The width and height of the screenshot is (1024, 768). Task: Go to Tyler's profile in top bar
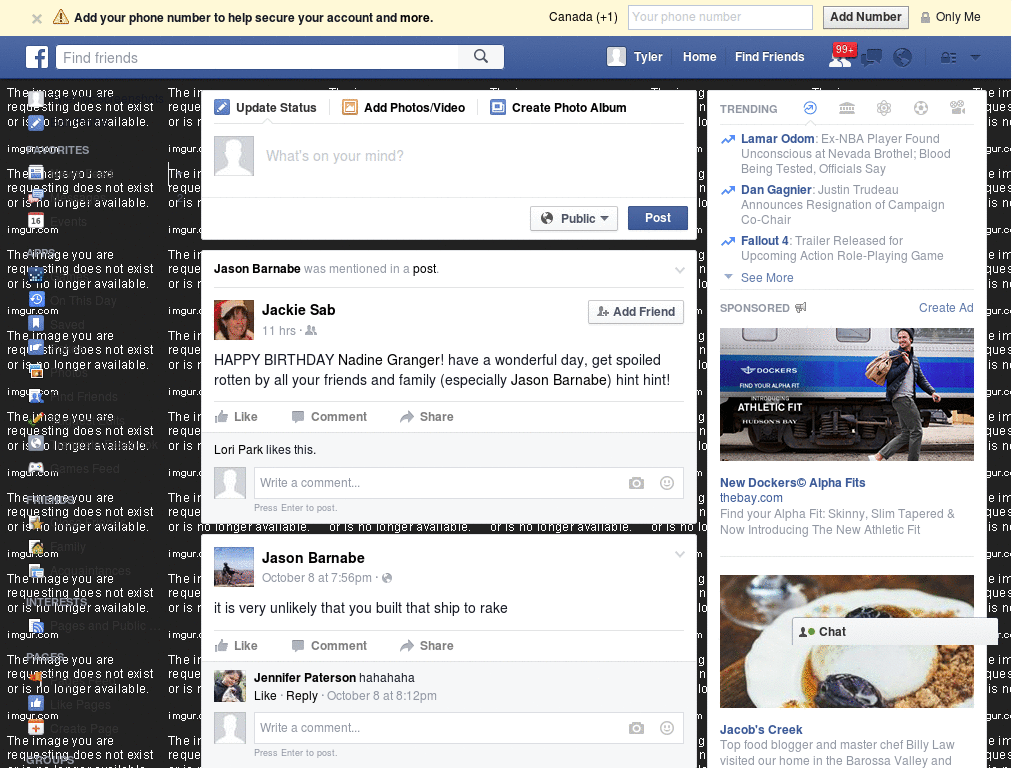coord(635,57)
